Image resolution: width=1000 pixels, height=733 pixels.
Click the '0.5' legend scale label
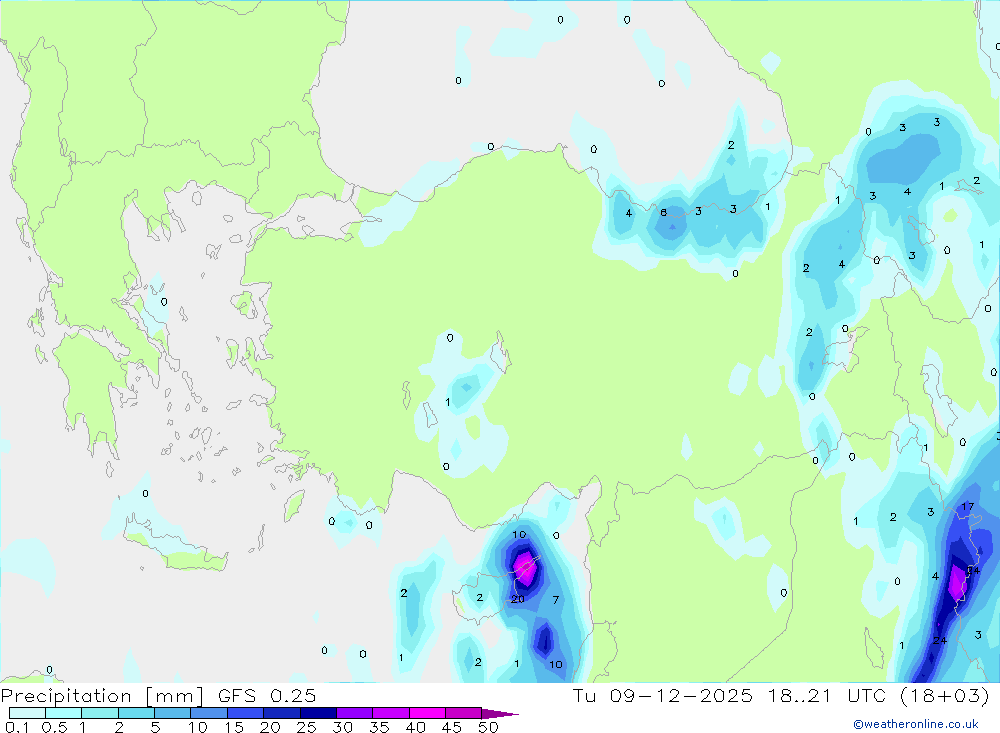point(54,727)
